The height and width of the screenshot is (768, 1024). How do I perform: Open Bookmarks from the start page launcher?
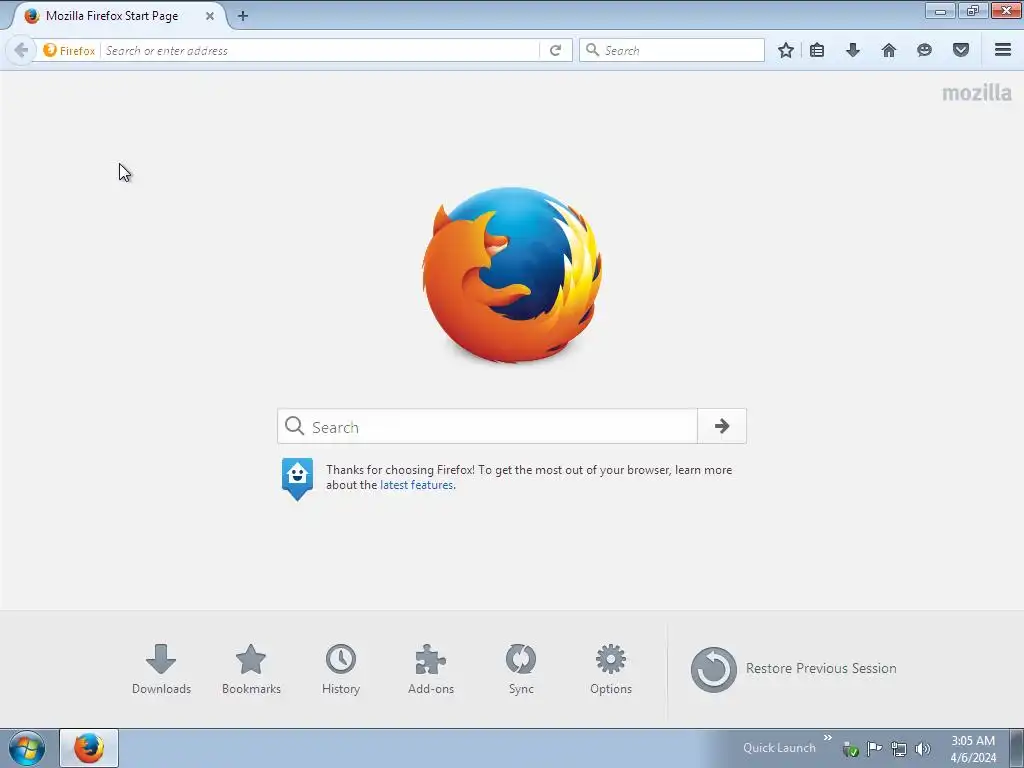pyautogui.click(x=251, y=669)
